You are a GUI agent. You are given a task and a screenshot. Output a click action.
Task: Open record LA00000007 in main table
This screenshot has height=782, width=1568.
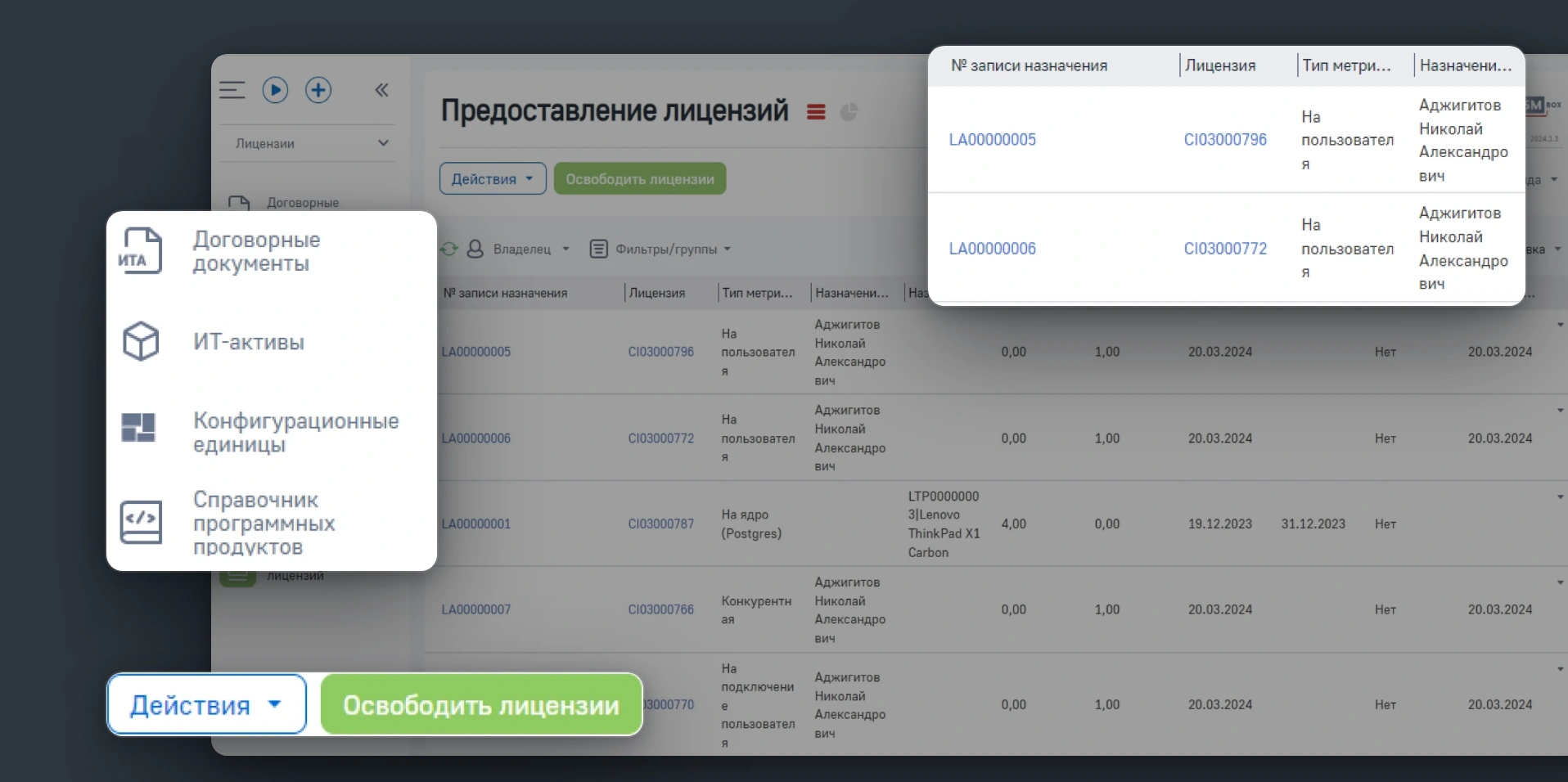[476, 609]
